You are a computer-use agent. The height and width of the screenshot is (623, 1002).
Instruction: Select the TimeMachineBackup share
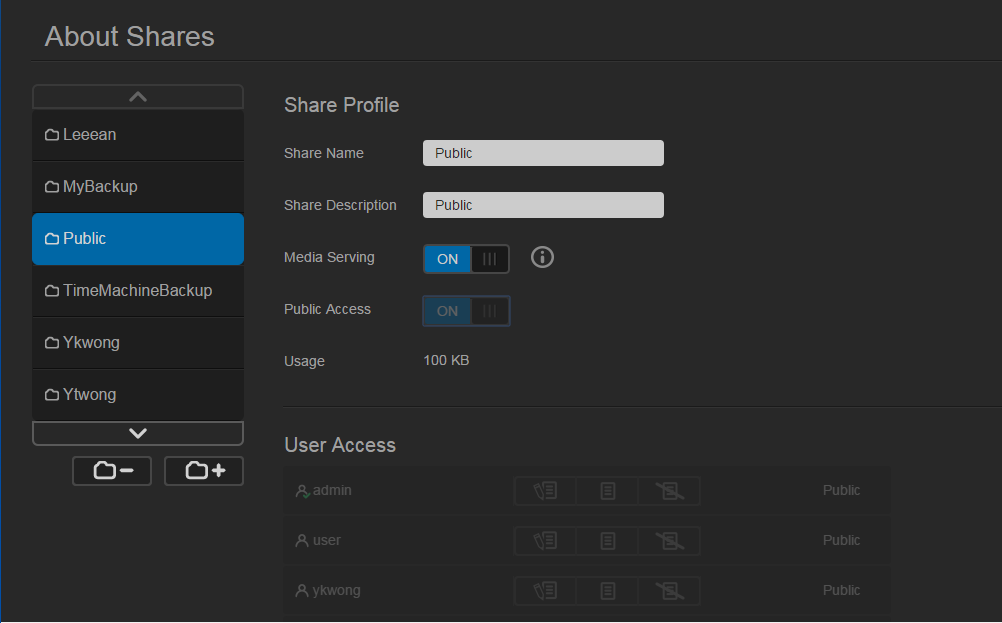pos(138,291)
